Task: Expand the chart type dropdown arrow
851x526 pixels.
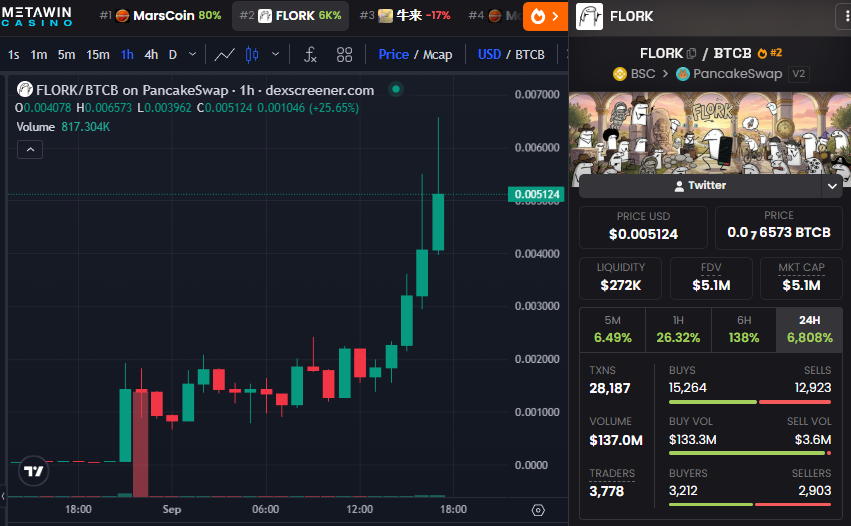Action: pos(275,54)
